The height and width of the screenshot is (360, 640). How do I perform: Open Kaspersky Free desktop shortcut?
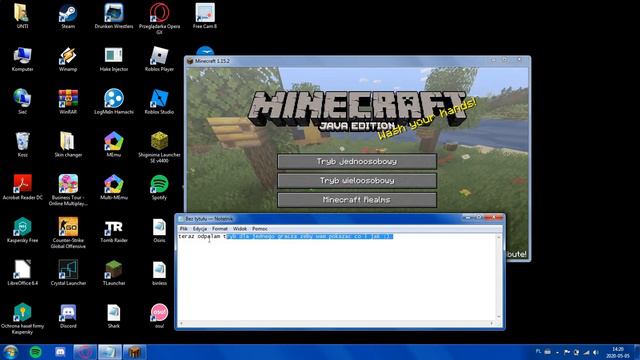coord(22,230)
